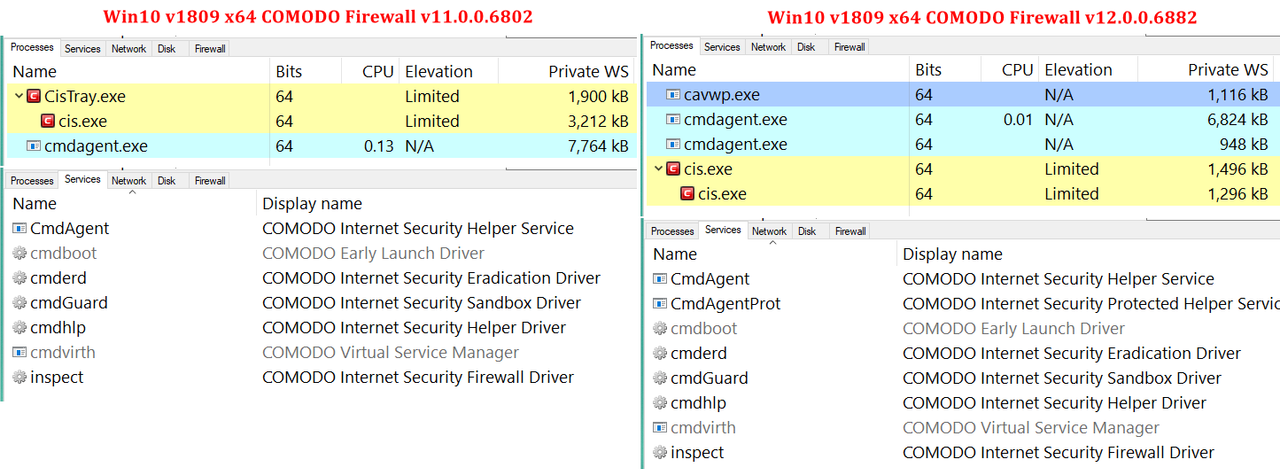Click CmdAgent service icon in v12 services list
1280x469 pixels.
[660, 279]
